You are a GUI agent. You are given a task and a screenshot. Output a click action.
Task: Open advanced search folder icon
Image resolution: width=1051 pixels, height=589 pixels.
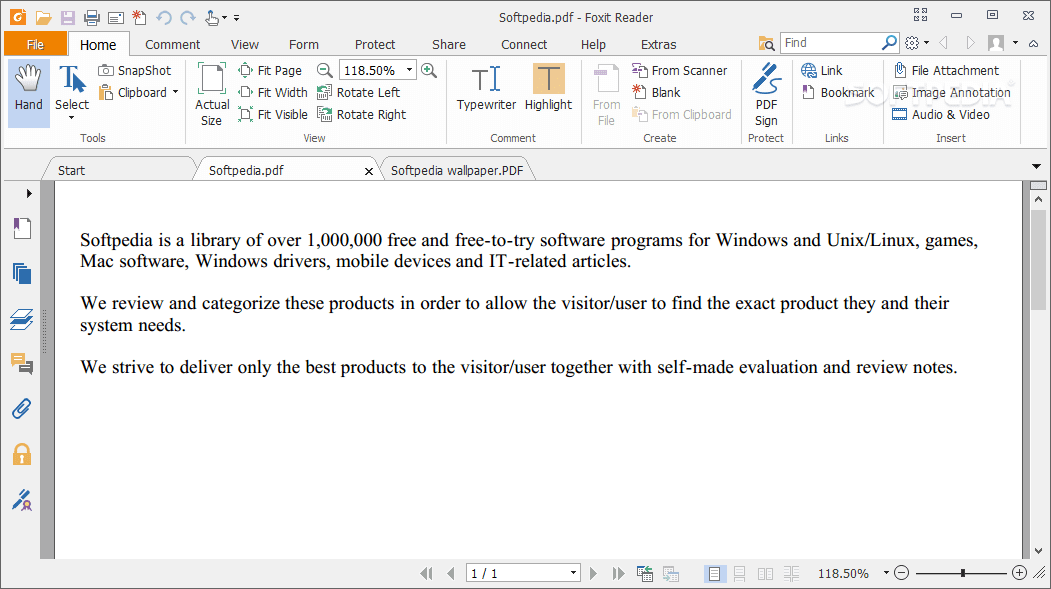pos(766,44)
